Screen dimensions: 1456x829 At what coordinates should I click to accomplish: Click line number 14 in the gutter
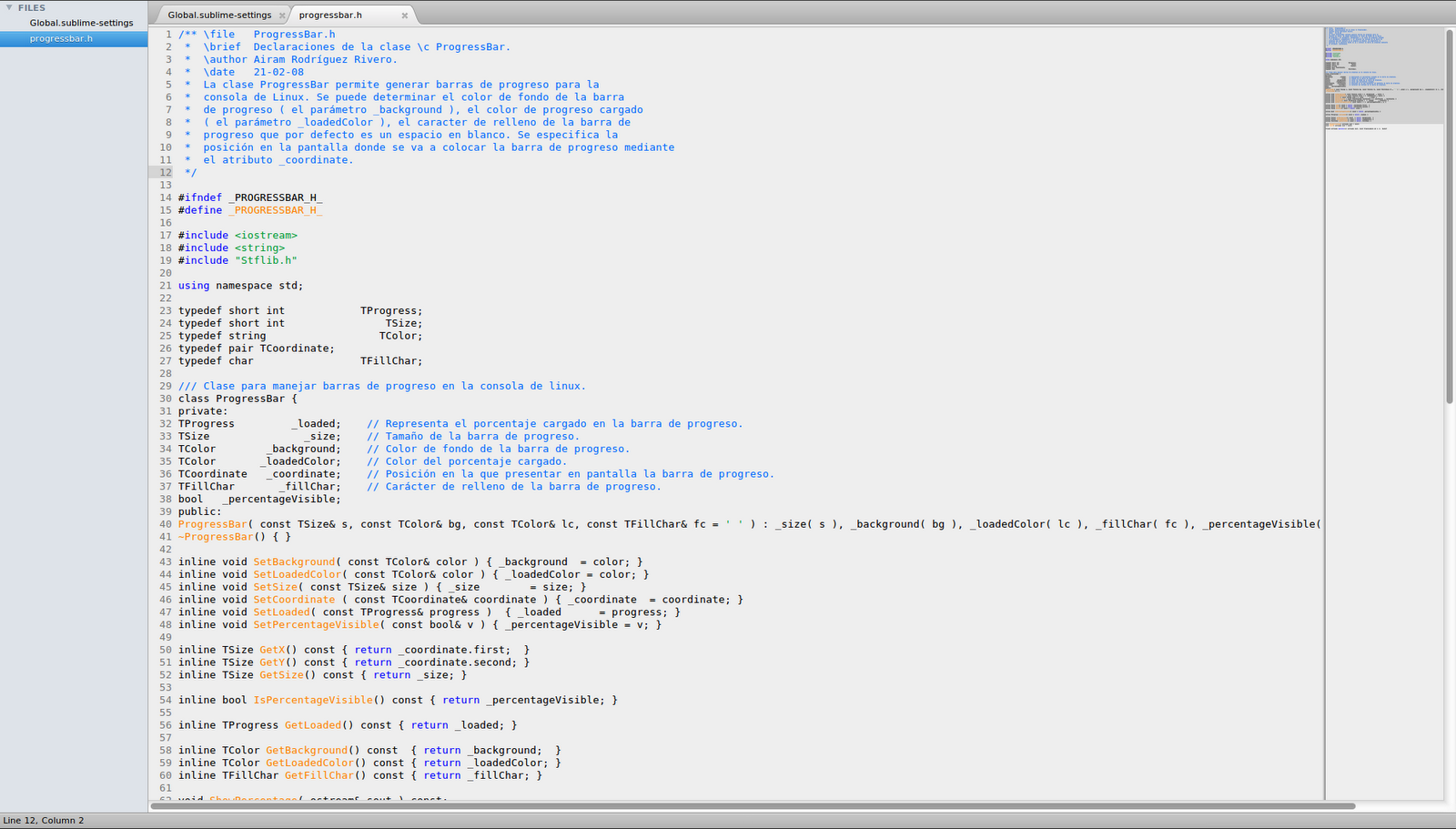166,197
